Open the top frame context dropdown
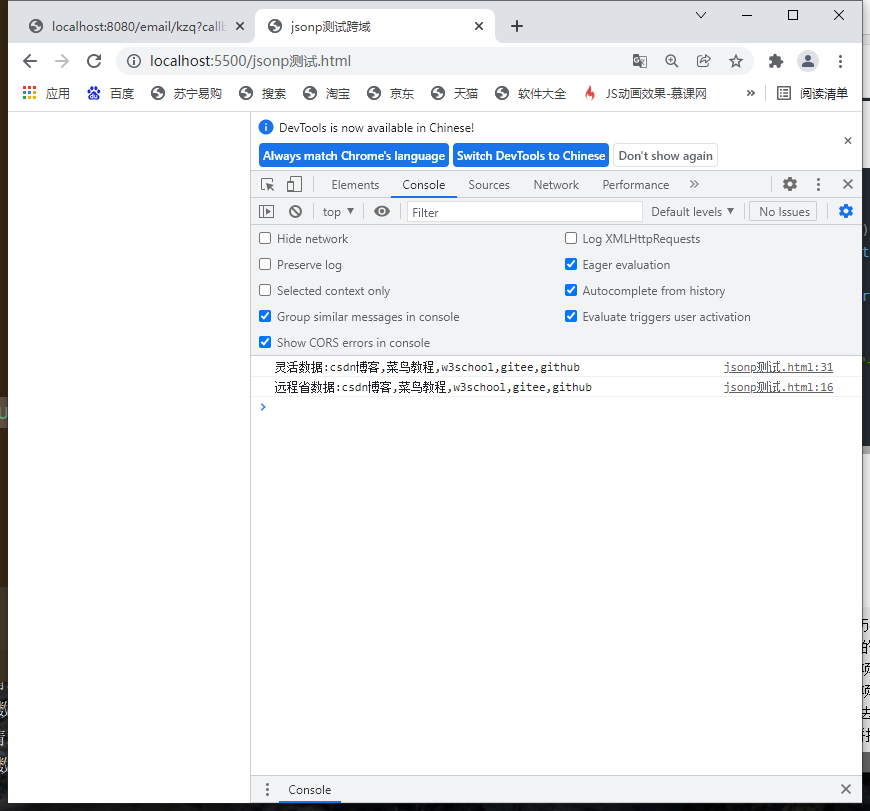 tap(337, 211)
